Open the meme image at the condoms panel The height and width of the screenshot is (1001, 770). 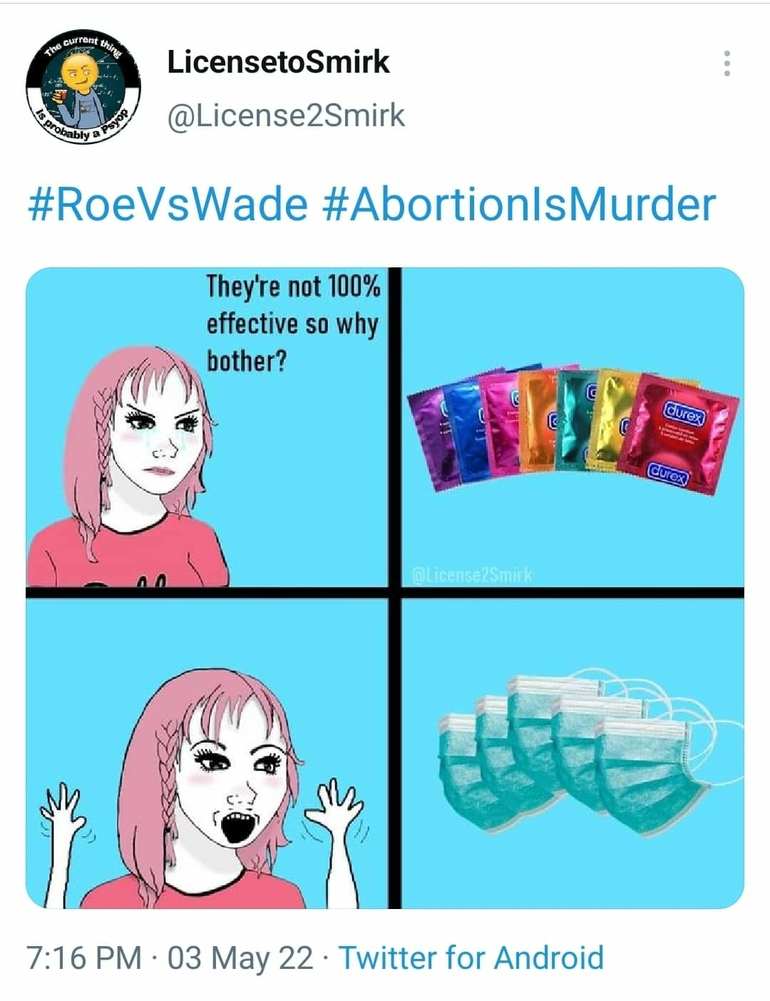click(573, 427)
